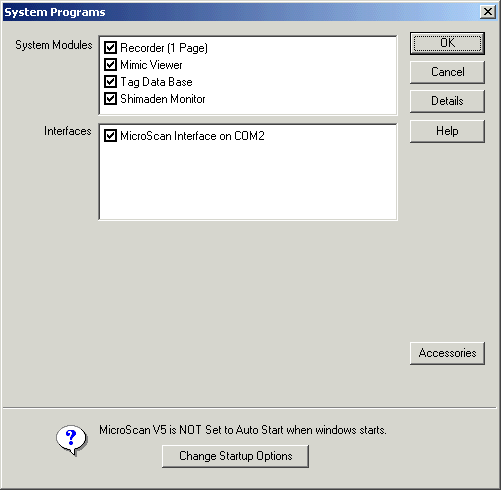The image size is (501, 490).
Task: Select MicroScan Interface on COM2 entry text
Action: click(x=192, y=136)
